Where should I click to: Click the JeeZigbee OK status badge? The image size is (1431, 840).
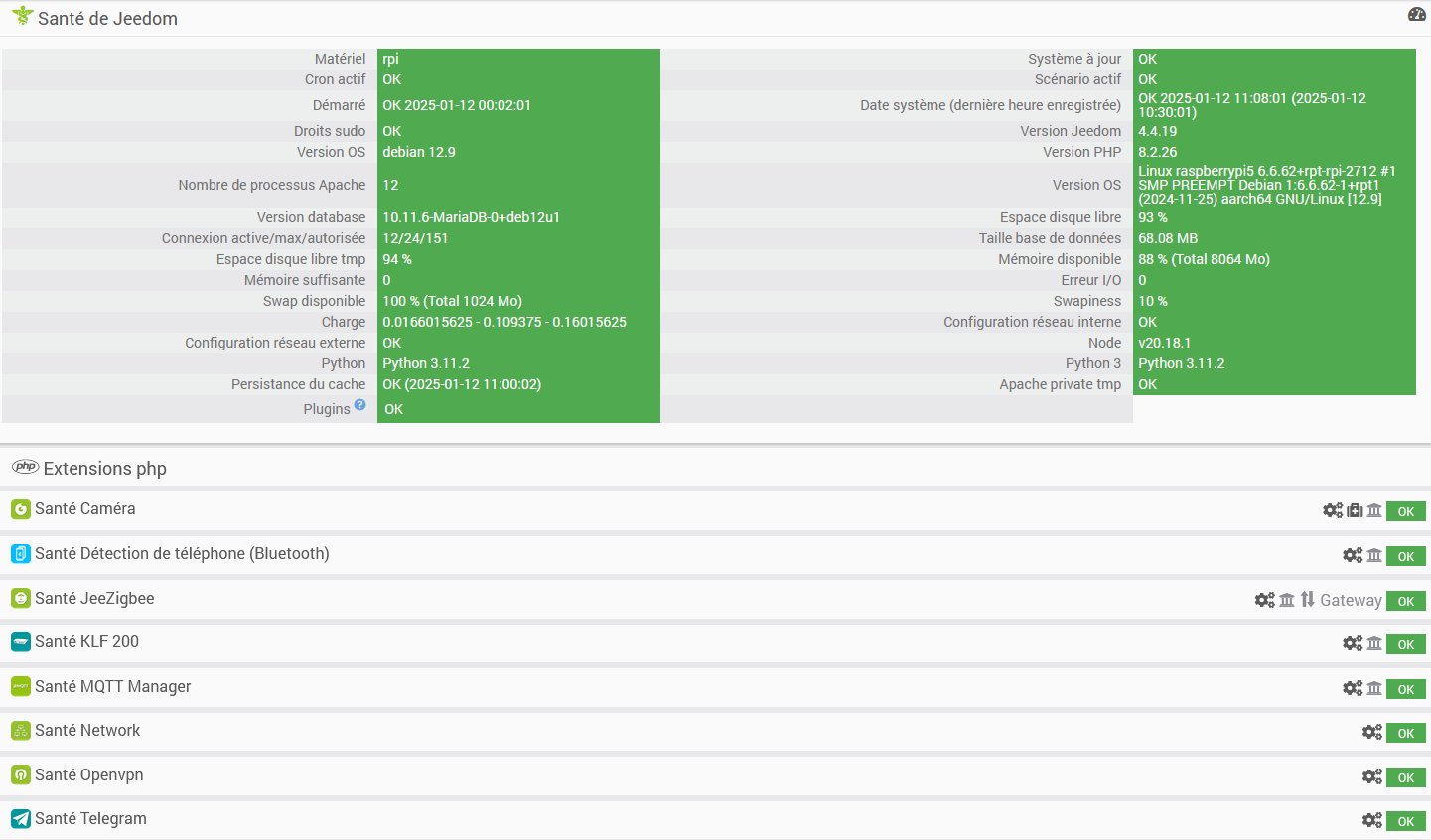(1406, 601)
